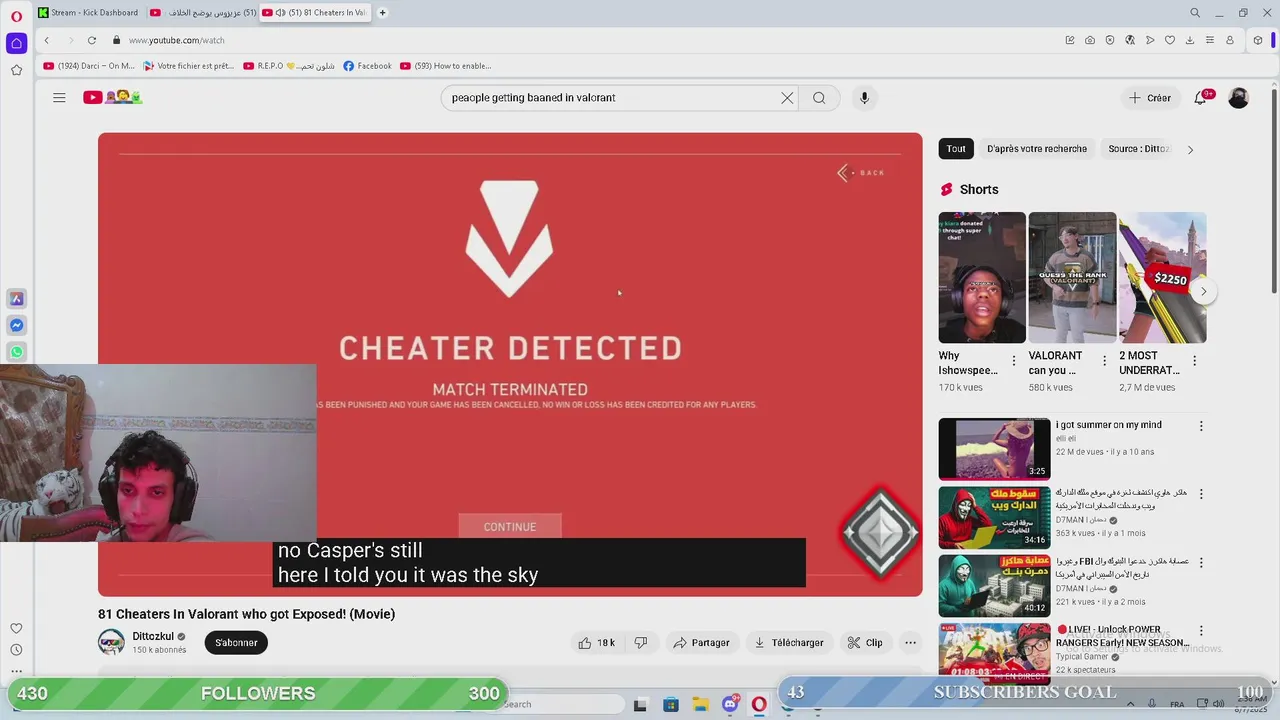Open YouTube guide hamburger menu
The image size is (1280, 720).
59,97
